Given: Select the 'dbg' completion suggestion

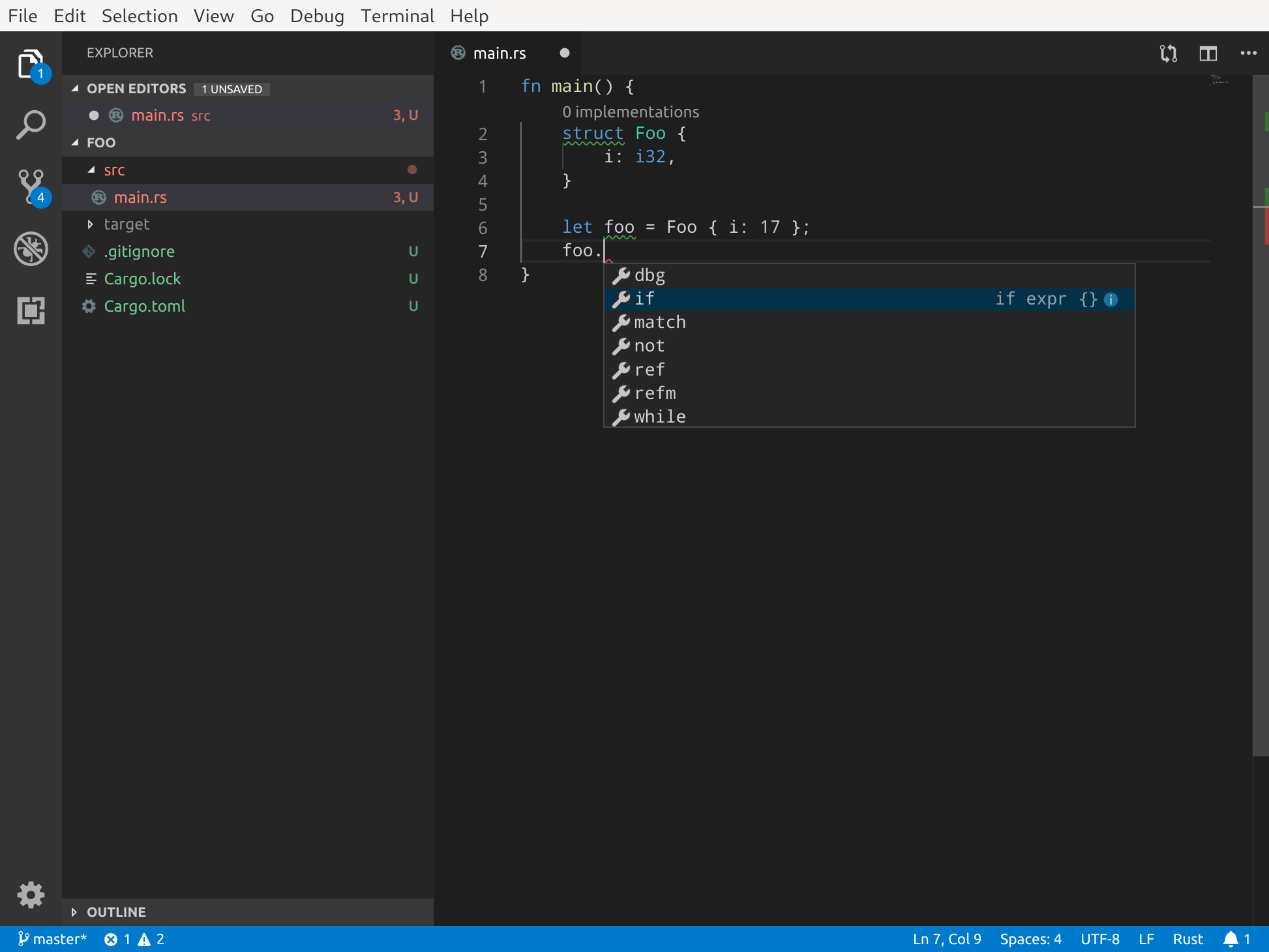Looking at the screenshot, I should (869, 276).
